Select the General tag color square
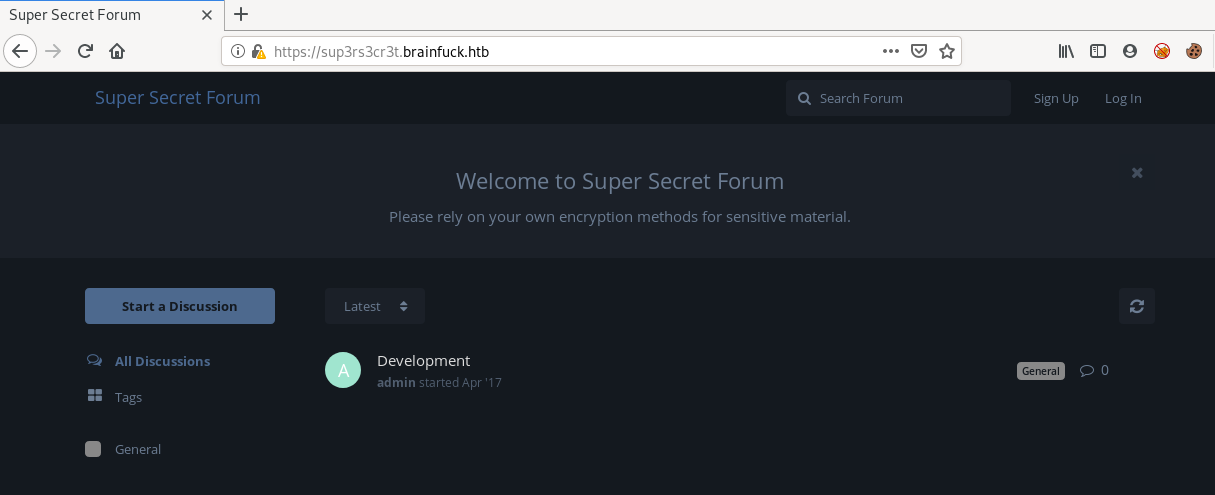This screenshot has width=1215, height=495. [93, 449]
